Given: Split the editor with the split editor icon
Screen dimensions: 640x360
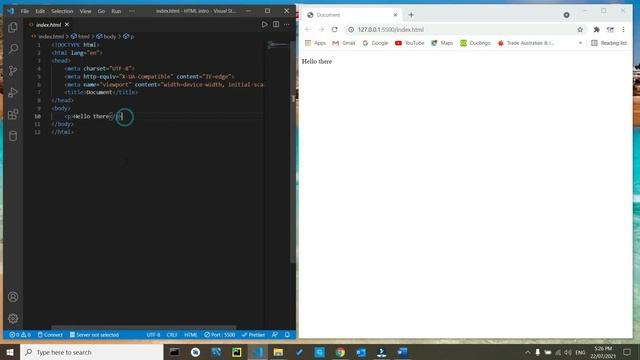Looking at the screenshot, I should click(x=276, y=24).
